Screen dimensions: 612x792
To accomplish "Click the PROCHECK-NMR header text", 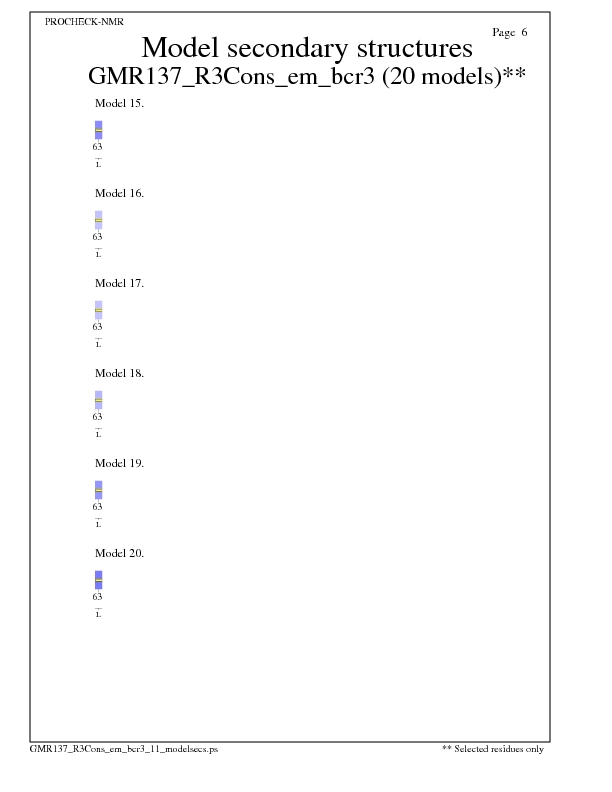I will pos(84,21).
